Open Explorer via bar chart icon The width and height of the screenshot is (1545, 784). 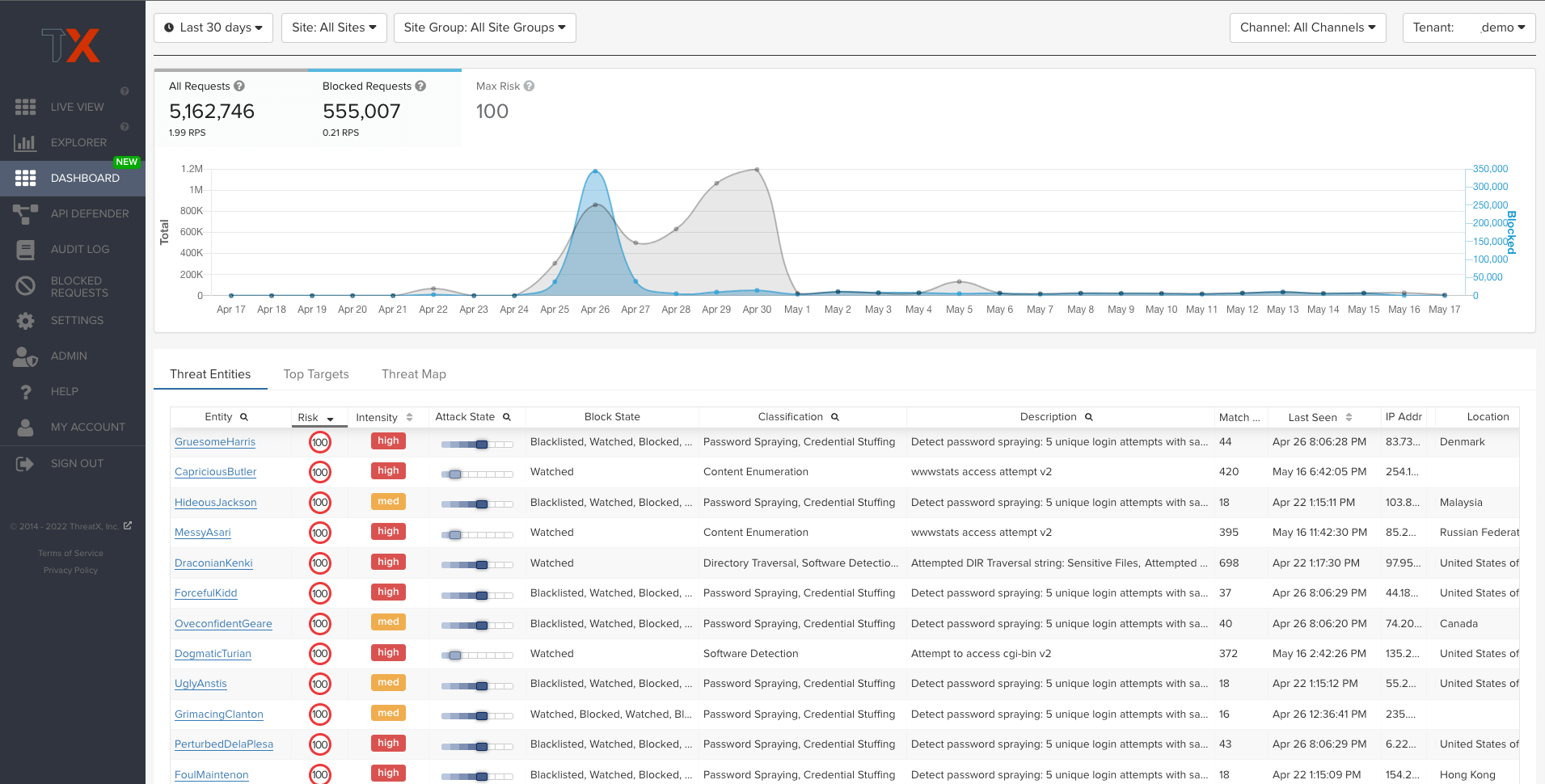[x=25, y=143]
